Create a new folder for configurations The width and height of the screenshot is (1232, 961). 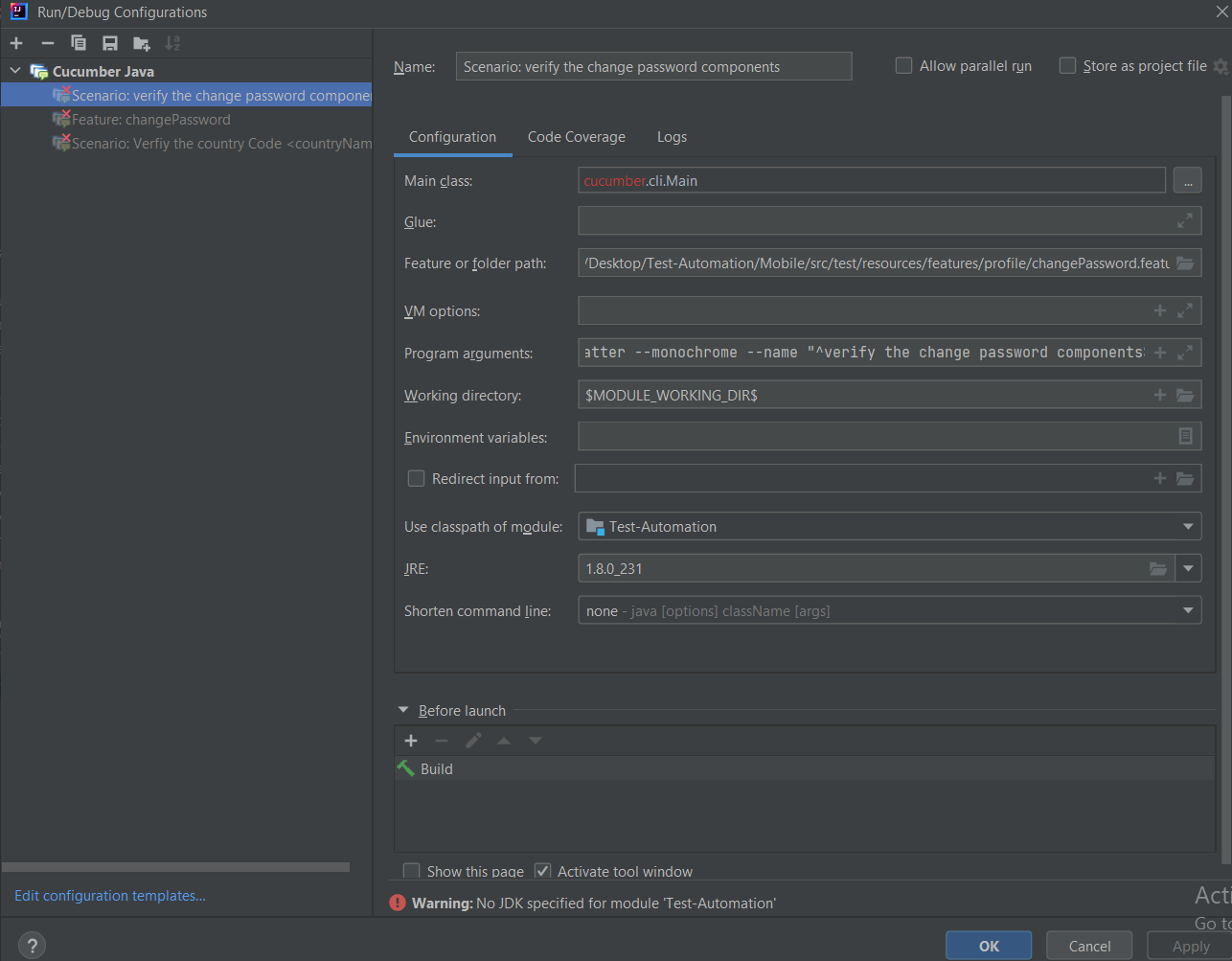[x=141, y=42]
